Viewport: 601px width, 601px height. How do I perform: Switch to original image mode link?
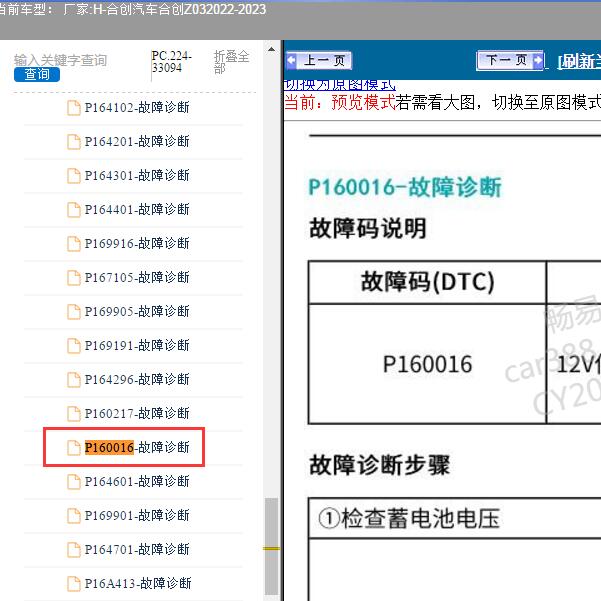339,84
